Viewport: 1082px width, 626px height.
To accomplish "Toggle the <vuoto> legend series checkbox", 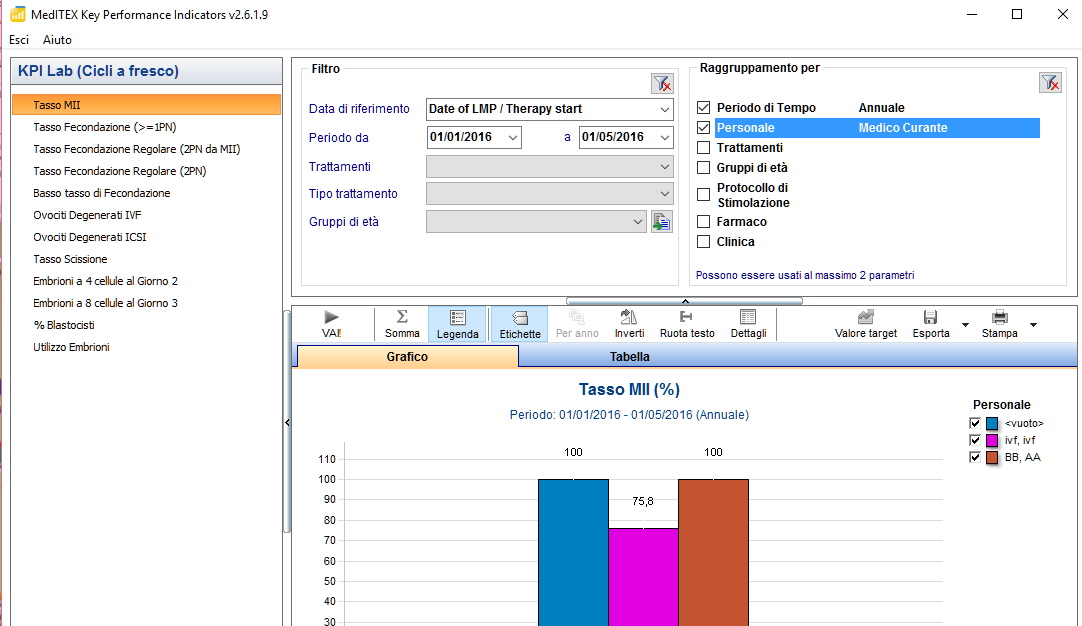I will pos(975,423).
